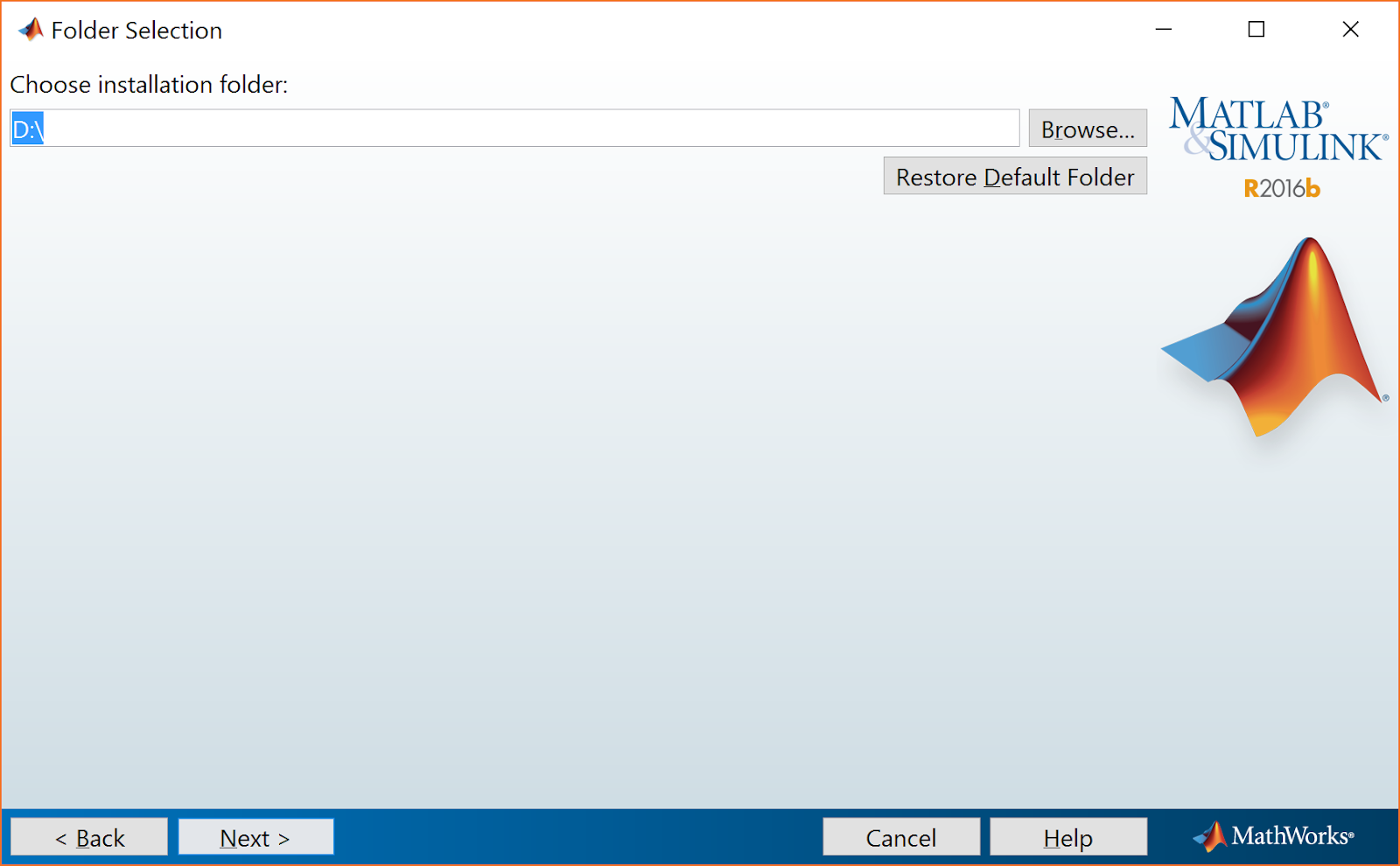Open the Browse... folder picker
Screen dimensions: 1400x866
tap(1088, 129)
